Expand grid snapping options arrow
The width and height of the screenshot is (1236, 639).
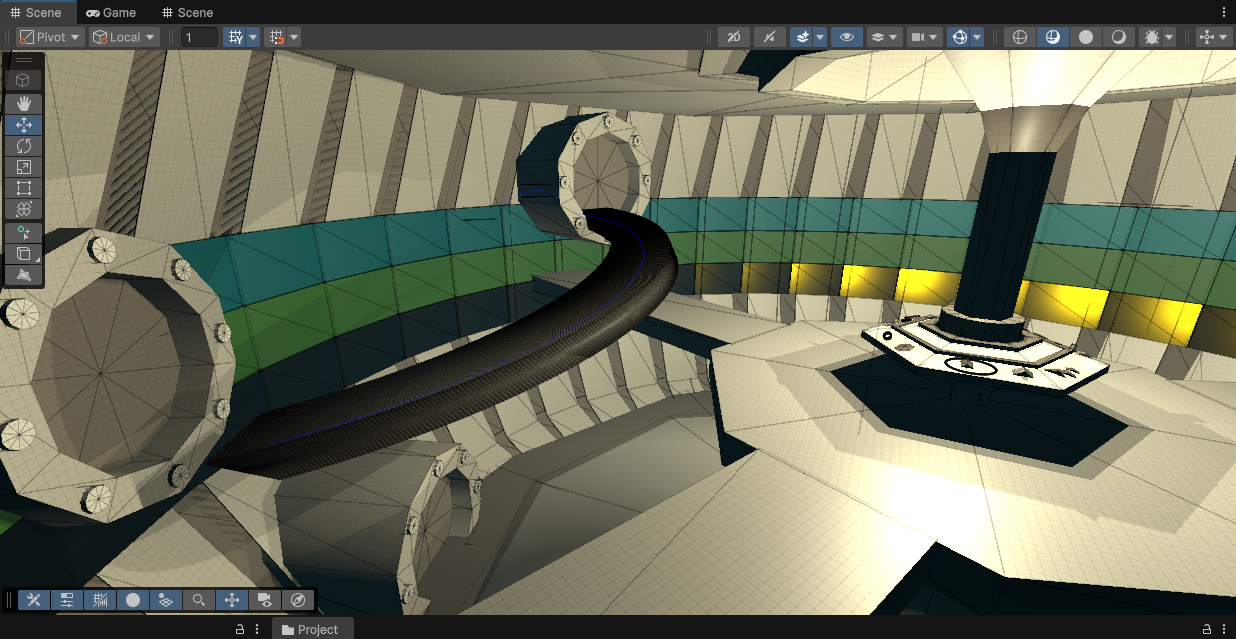(x=253, y=37)
